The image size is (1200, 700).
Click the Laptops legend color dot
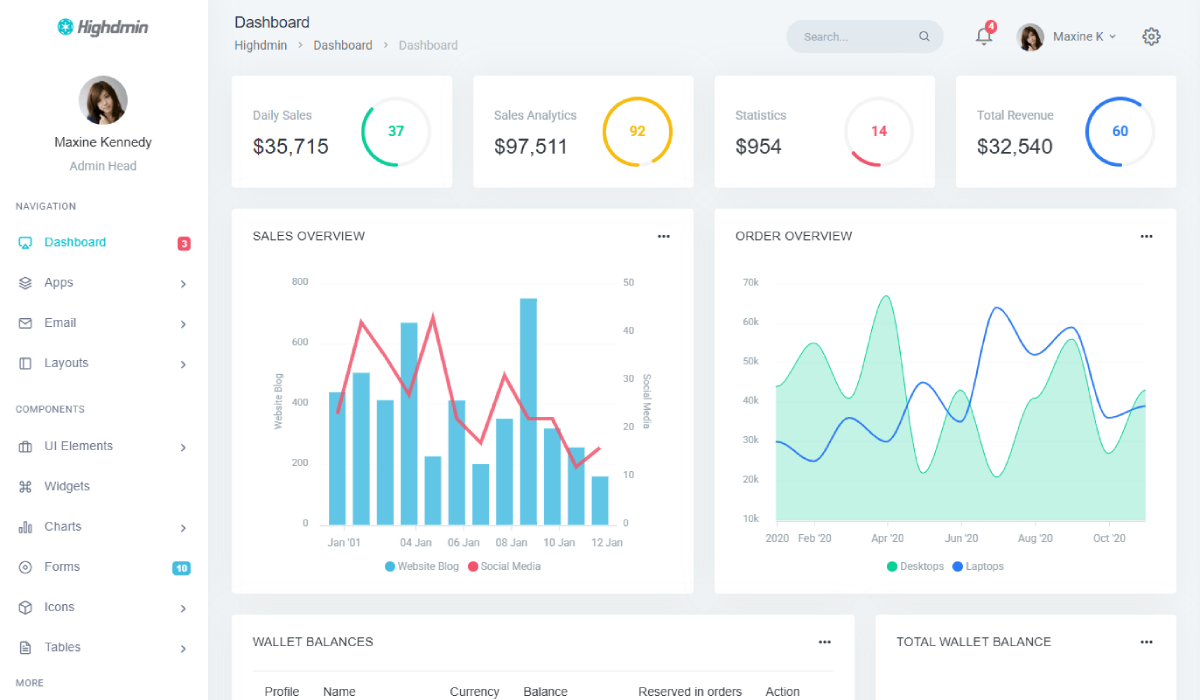coord(957,566)
